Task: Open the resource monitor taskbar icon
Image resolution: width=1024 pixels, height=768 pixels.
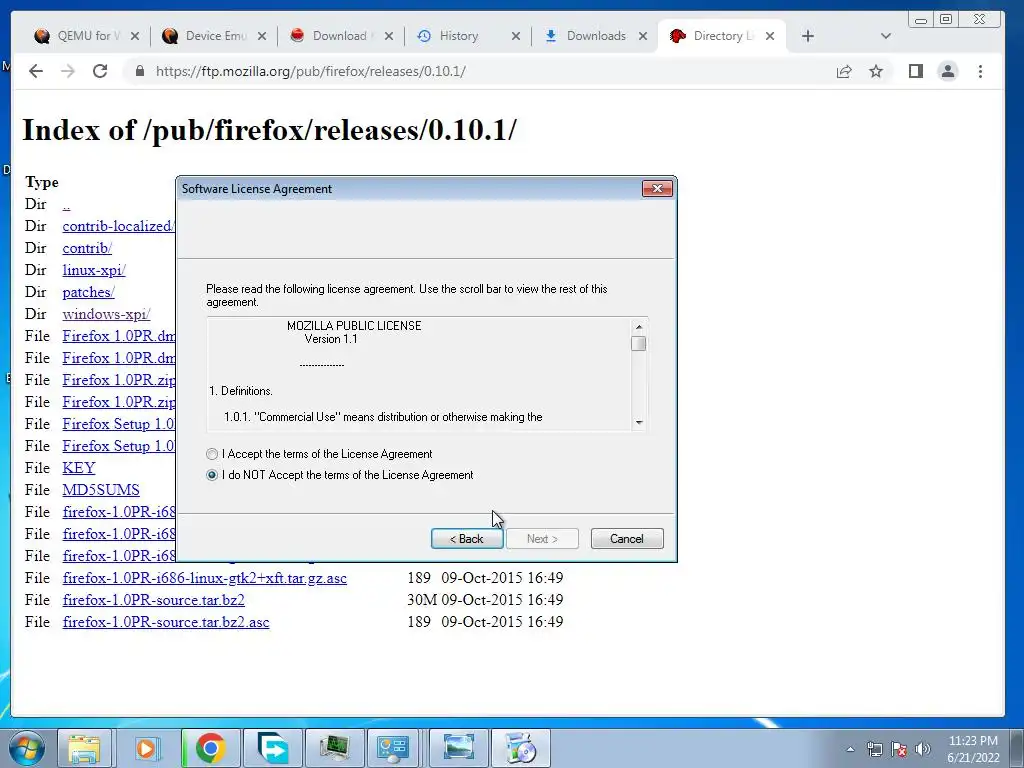Action: pos(334,748)
